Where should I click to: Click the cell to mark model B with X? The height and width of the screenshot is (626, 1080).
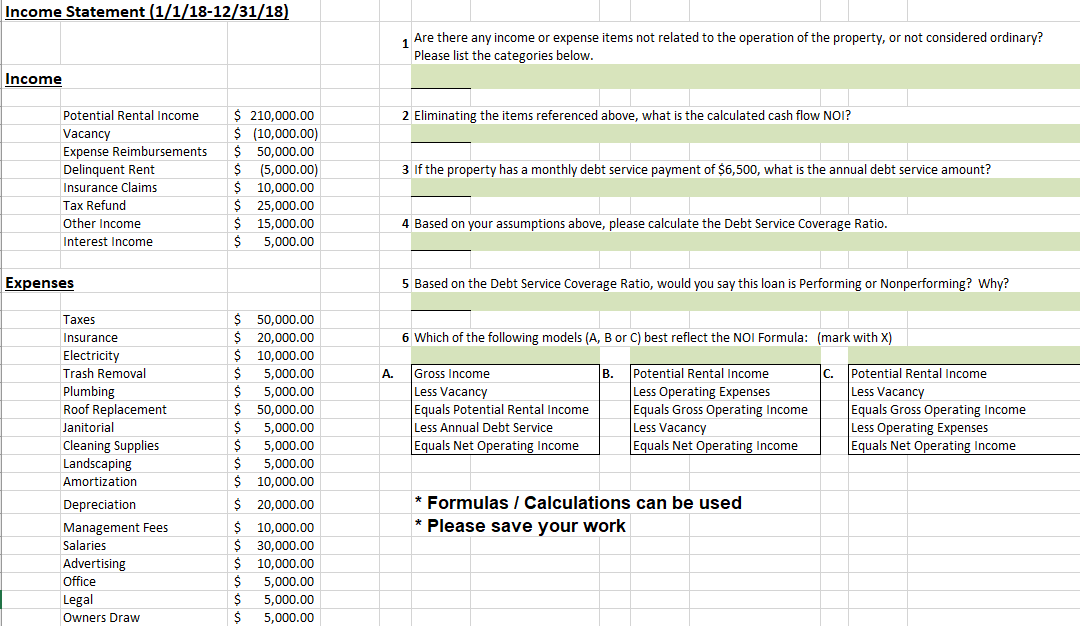(725, 354)
